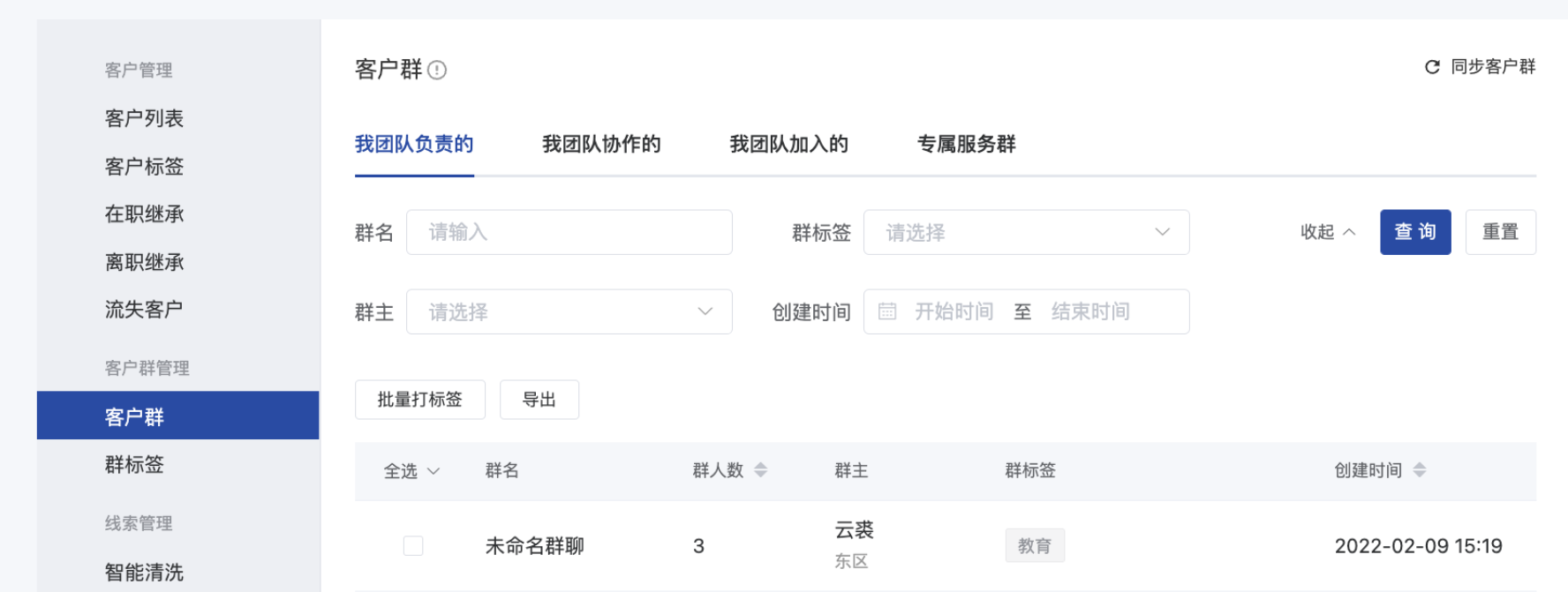Click the 东区 department text

[851, 561]
